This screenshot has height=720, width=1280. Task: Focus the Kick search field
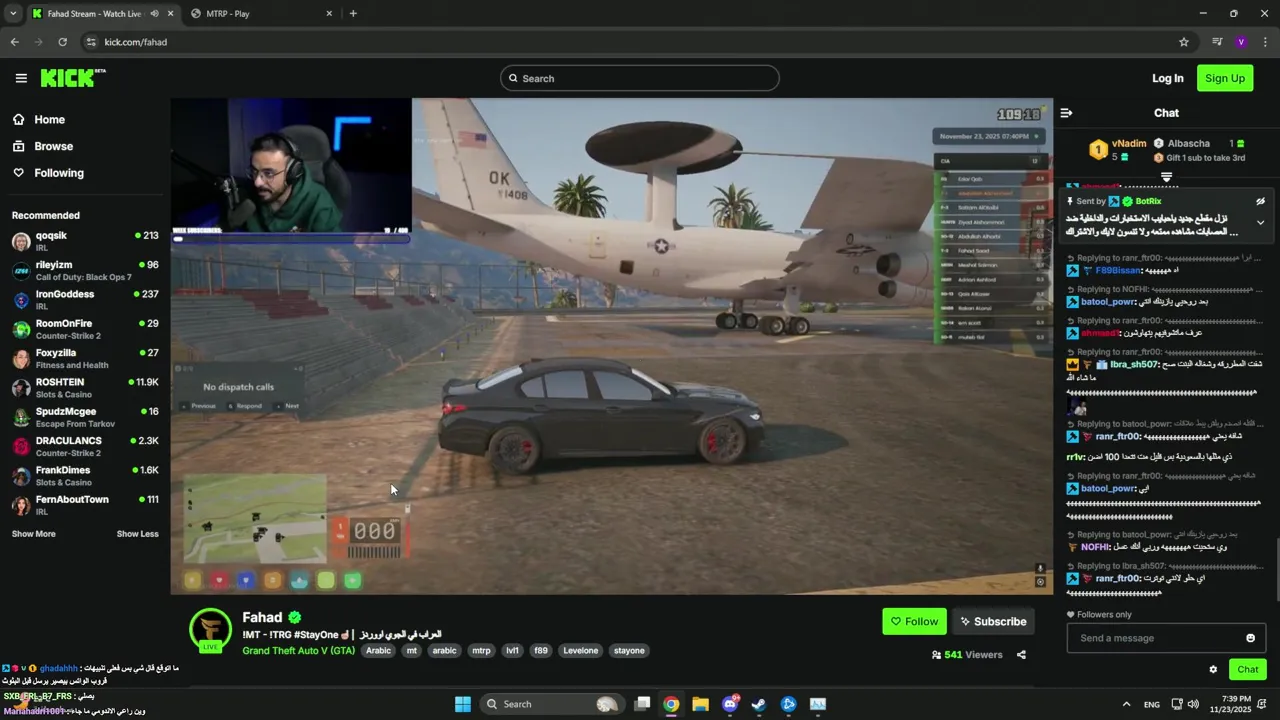(640, 78)
